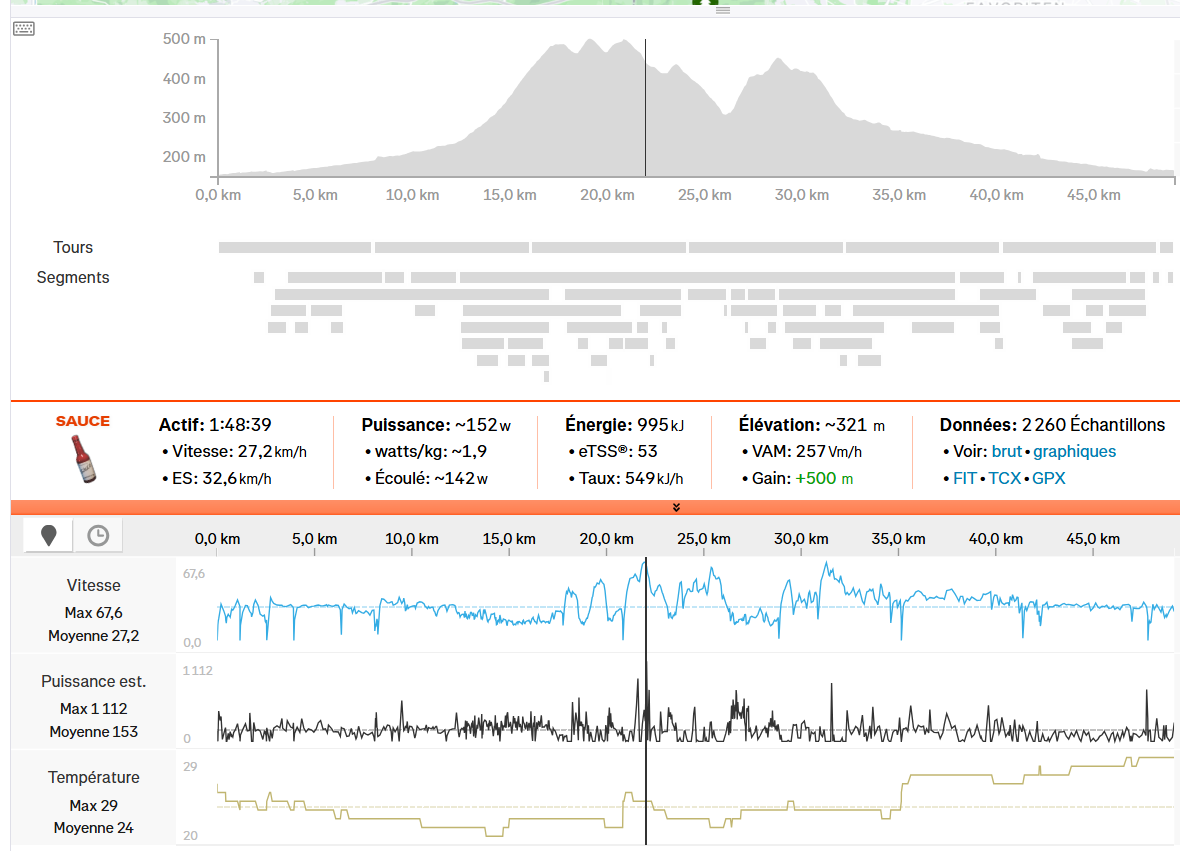Image resolution: width=1180 pixels, height=851 pixels.
Task: Click the vertical cursor line on elevation profile
Action: (645, 110)
